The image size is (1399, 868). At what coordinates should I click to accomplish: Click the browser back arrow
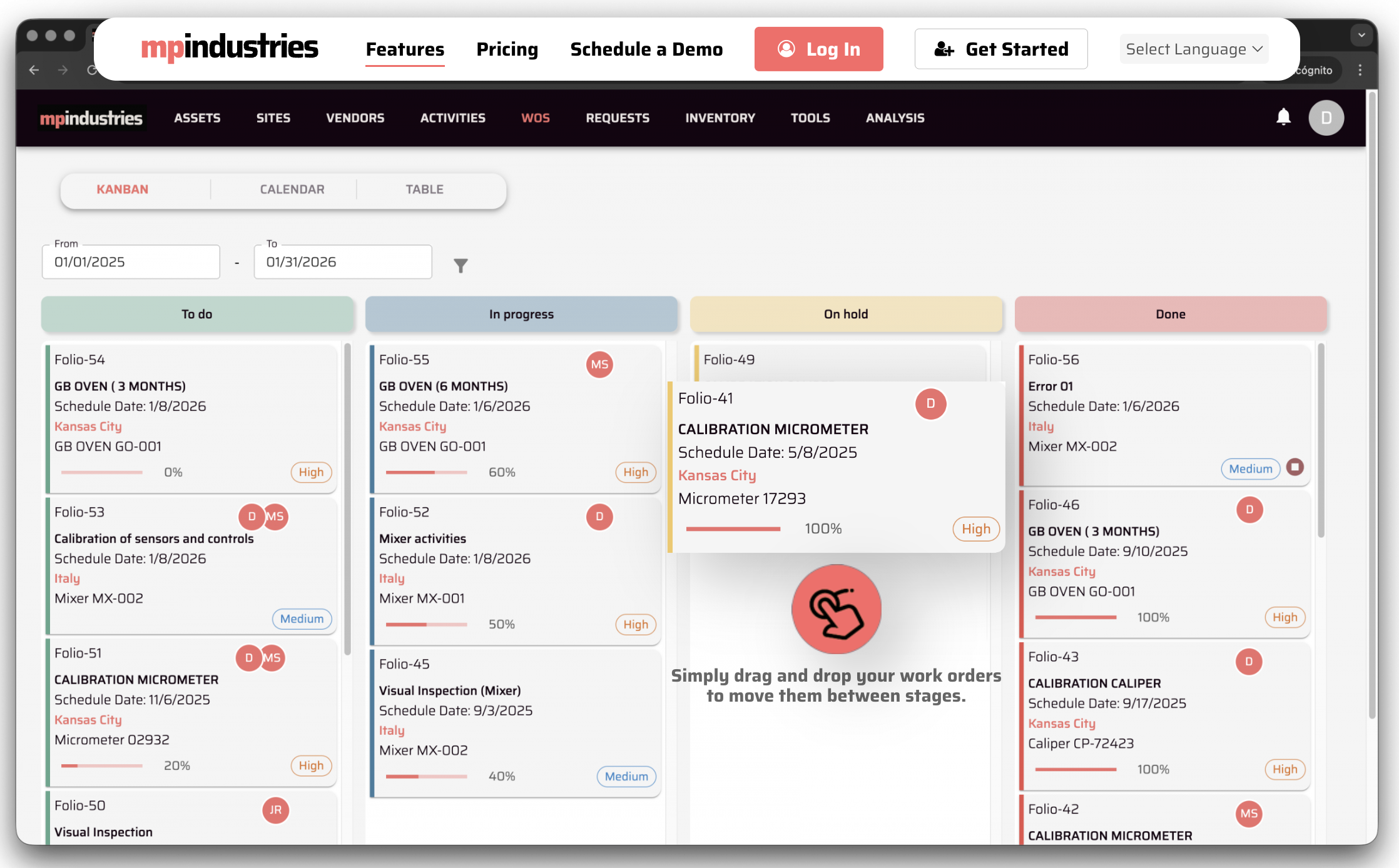[34, 70]
